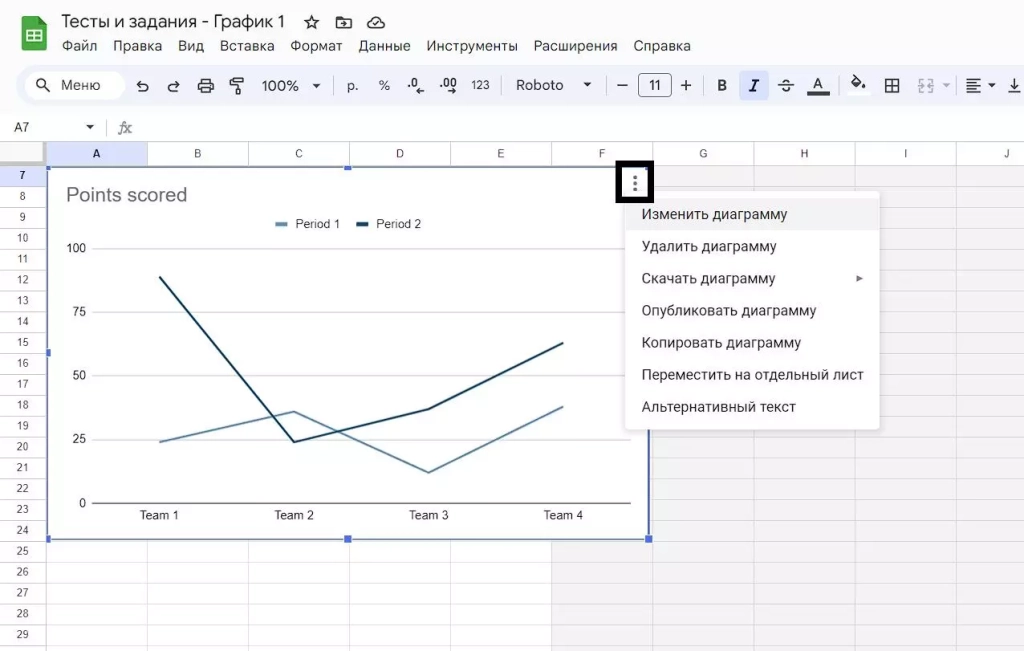This screenshot has height=651, width=1024.
Task: Open the borders grid icon
Action: pos(892,86)
